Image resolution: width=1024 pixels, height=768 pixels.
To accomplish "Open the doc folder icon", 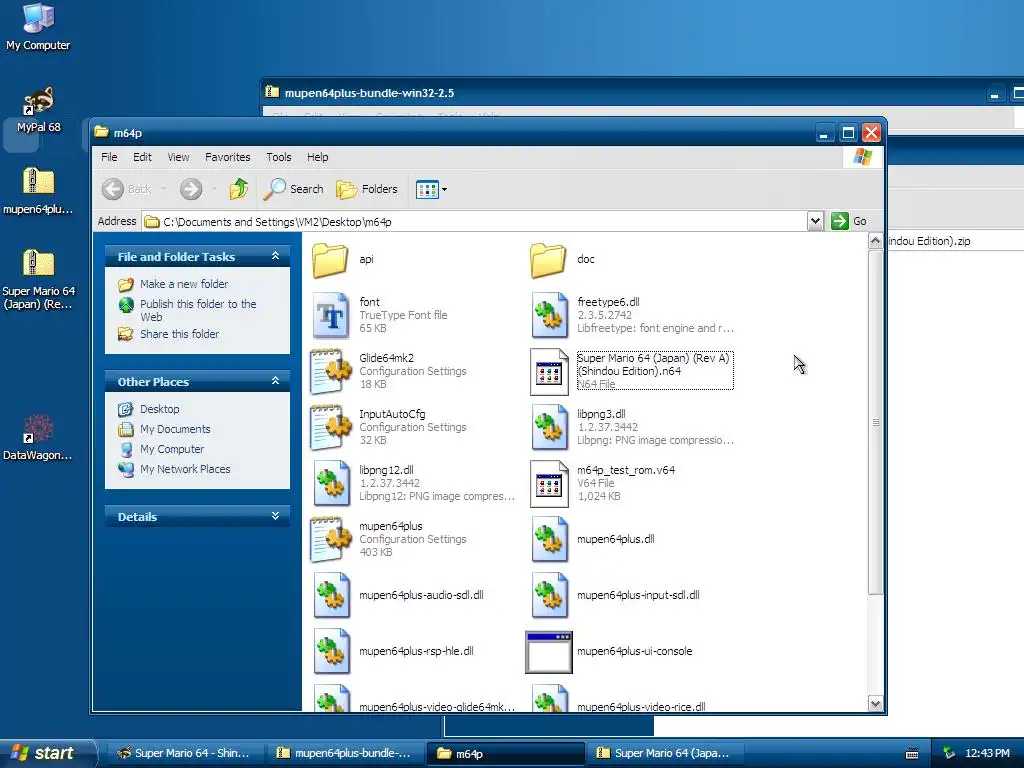I will click(549, 260).
